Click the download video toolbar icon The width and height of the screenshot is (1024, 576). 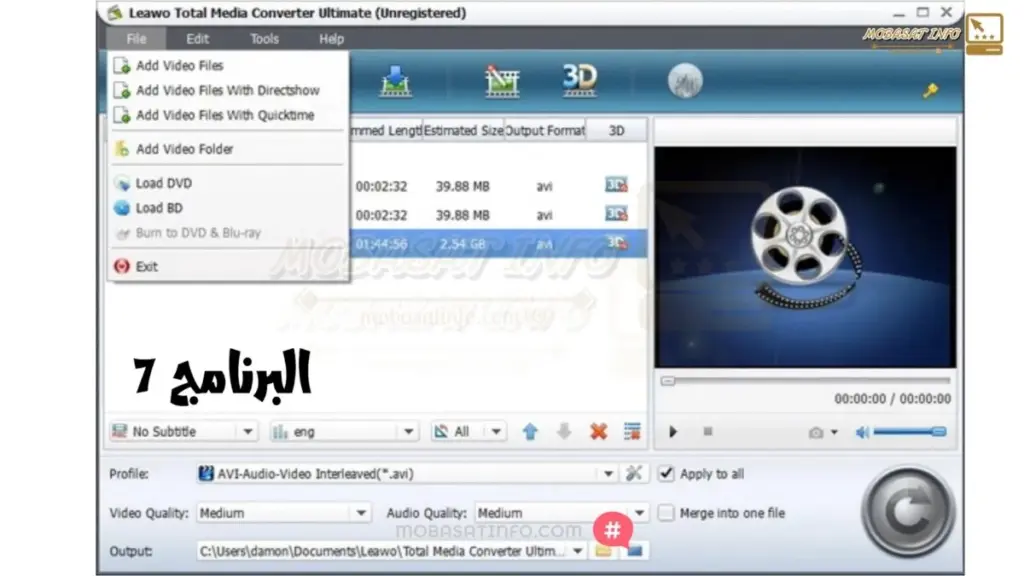pos(396,82)
